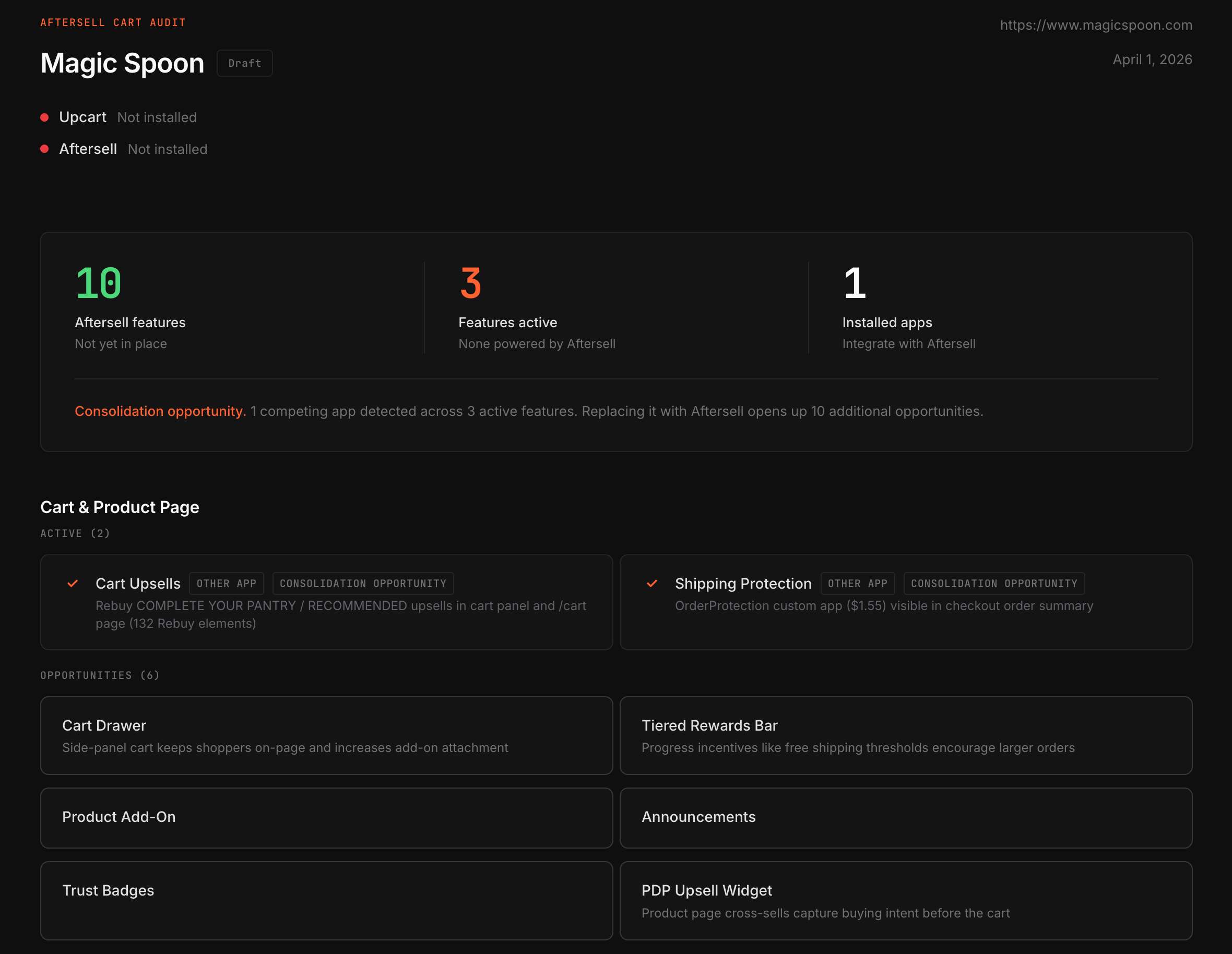Click the checkmark icon on Cart Upsells
Screen dimensions: 1232x954
(x=73, y=583)
